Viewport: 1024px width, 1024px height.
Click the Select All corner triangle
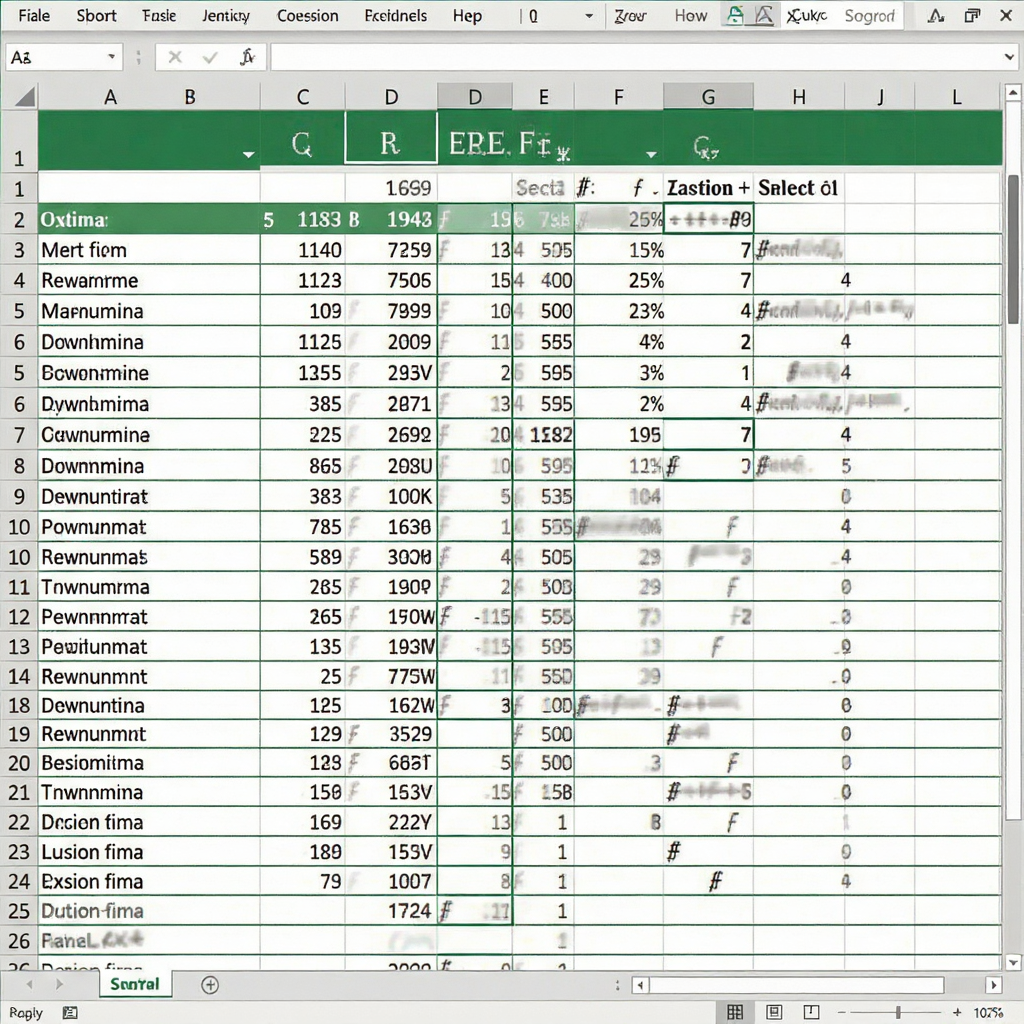(24, 97)
